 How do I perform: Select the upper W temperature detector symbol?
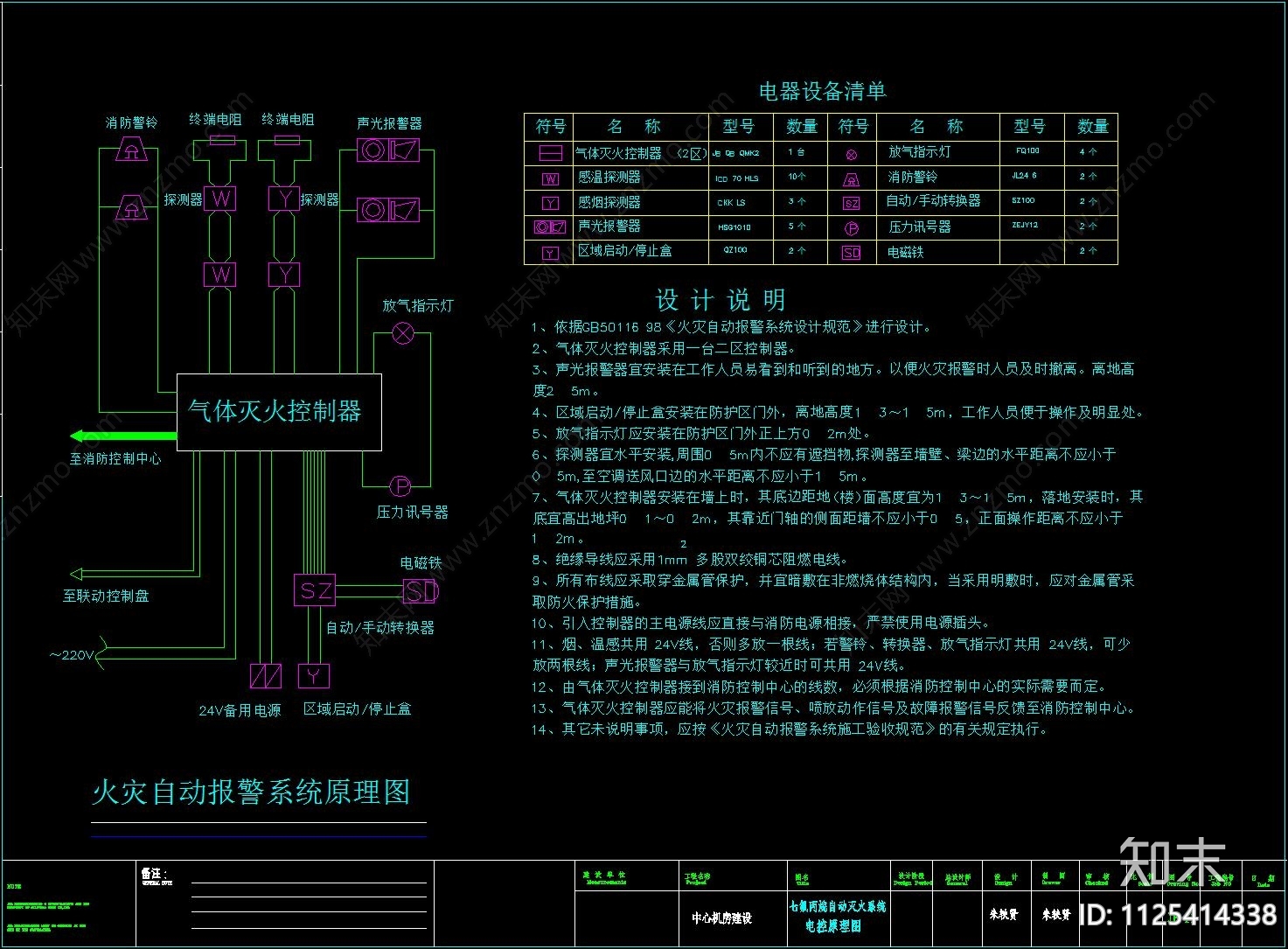coord(220,199)
